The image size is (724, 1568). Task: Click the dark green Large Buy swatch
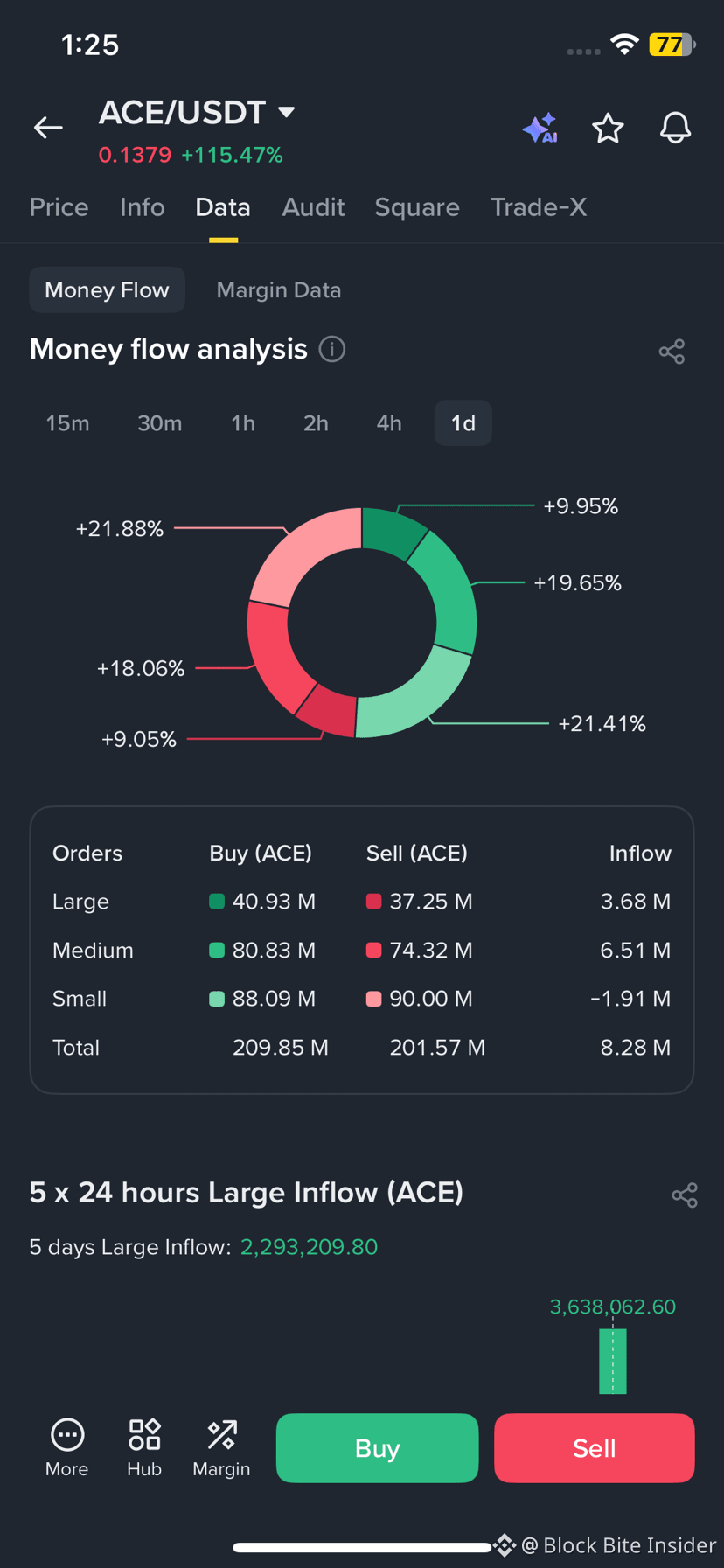tap(217, 902)
